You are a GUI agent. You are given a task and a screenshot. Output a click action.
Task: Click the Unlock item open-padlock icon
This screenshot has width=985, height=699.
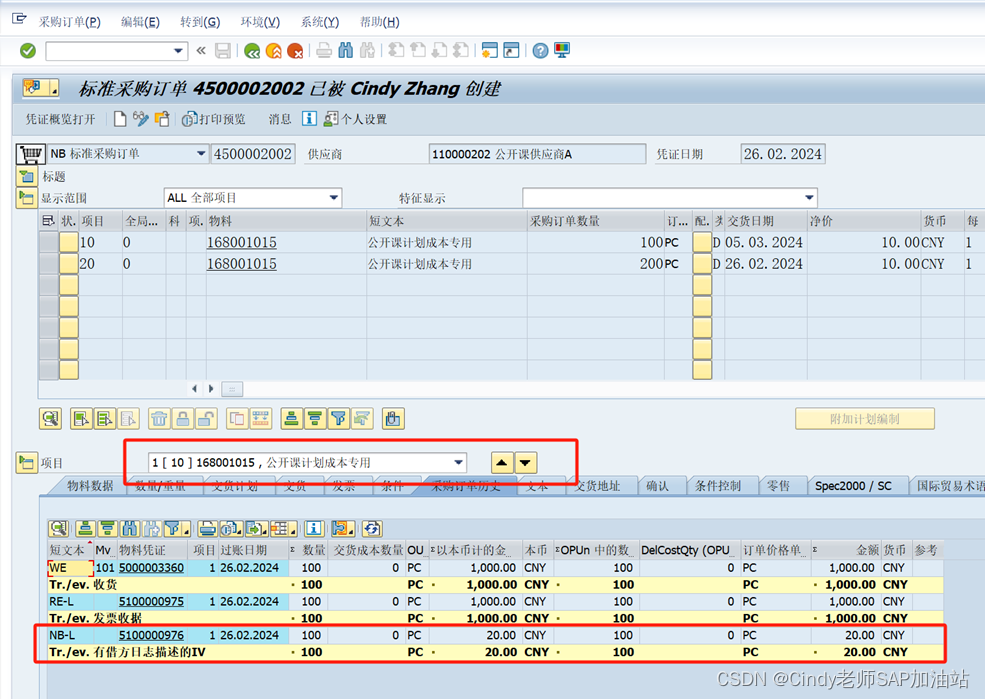click(206, 418)
